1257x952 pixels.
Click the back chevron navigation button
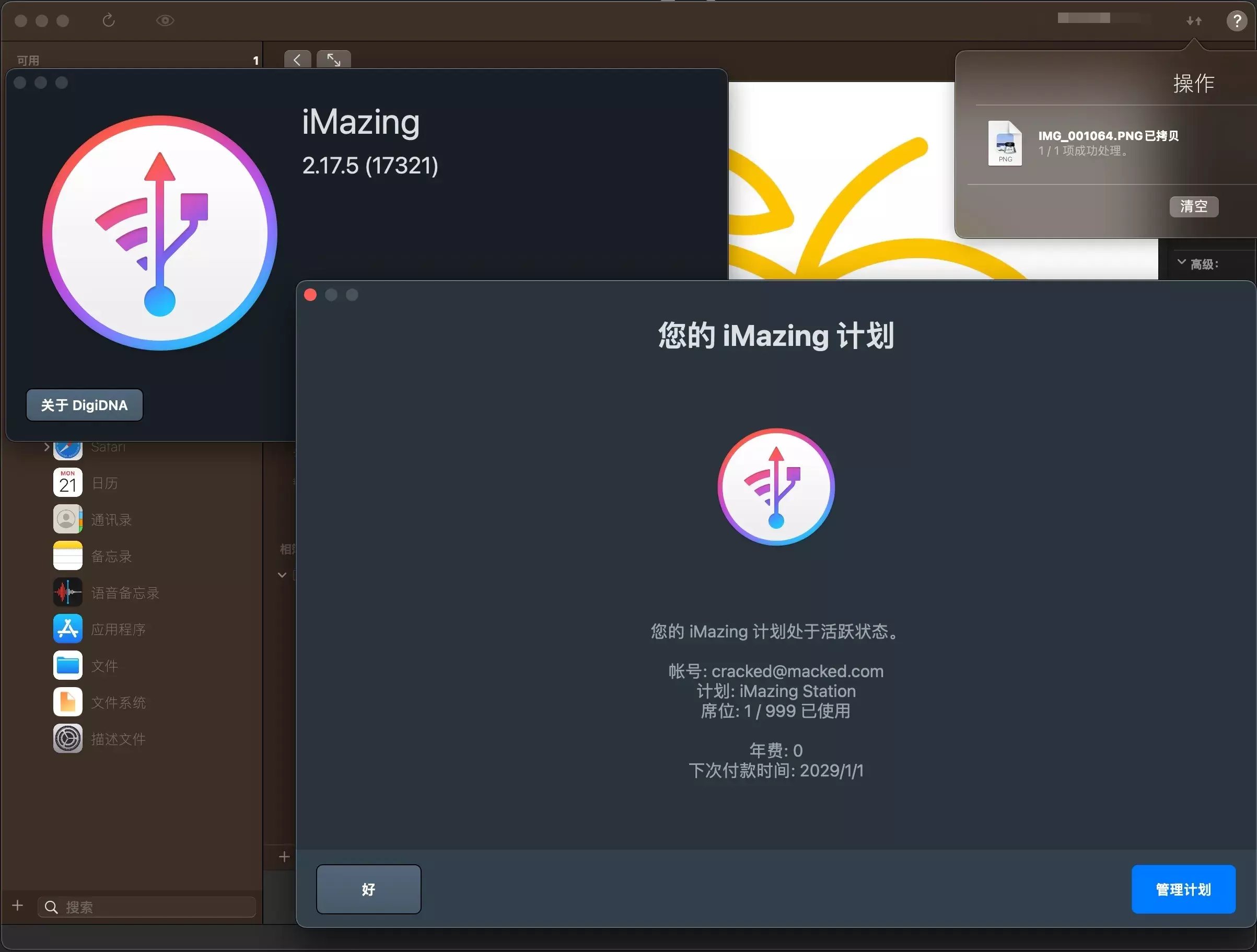point(297,60)
